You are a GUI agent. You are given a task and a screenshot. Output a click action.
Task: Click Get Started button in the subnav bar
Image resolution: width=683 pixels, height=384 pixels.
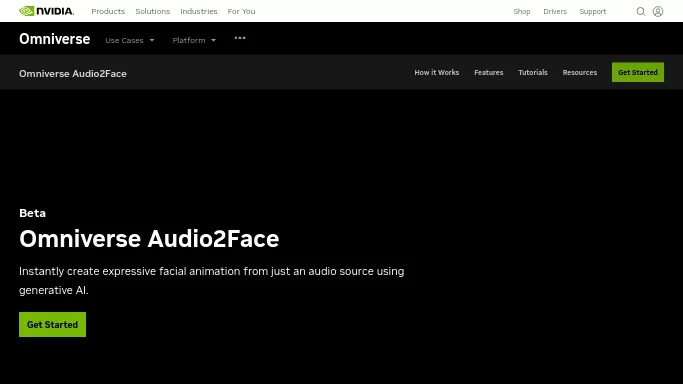pyautogui.click(x=638, y=72)
